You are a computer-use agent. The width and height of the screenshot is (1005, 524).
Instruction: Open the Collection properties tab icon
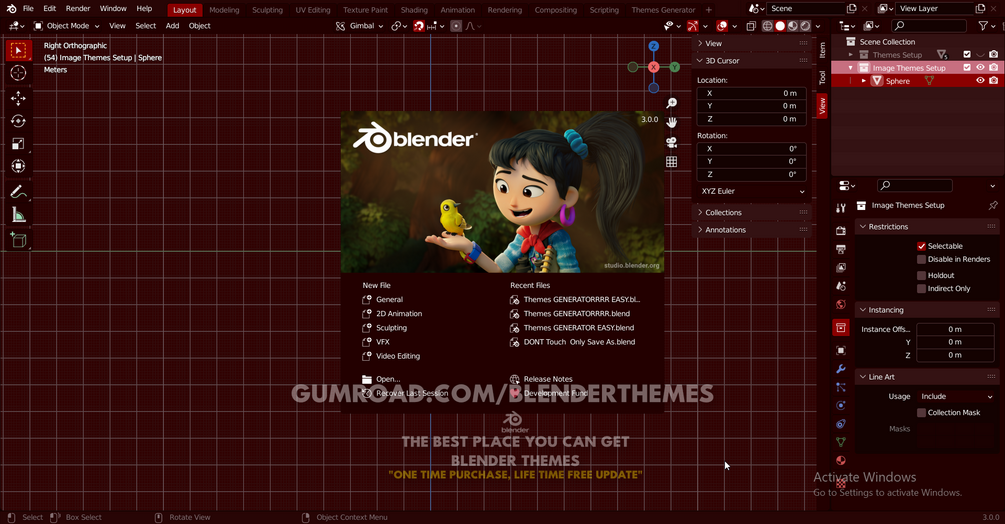pos(841,327)
